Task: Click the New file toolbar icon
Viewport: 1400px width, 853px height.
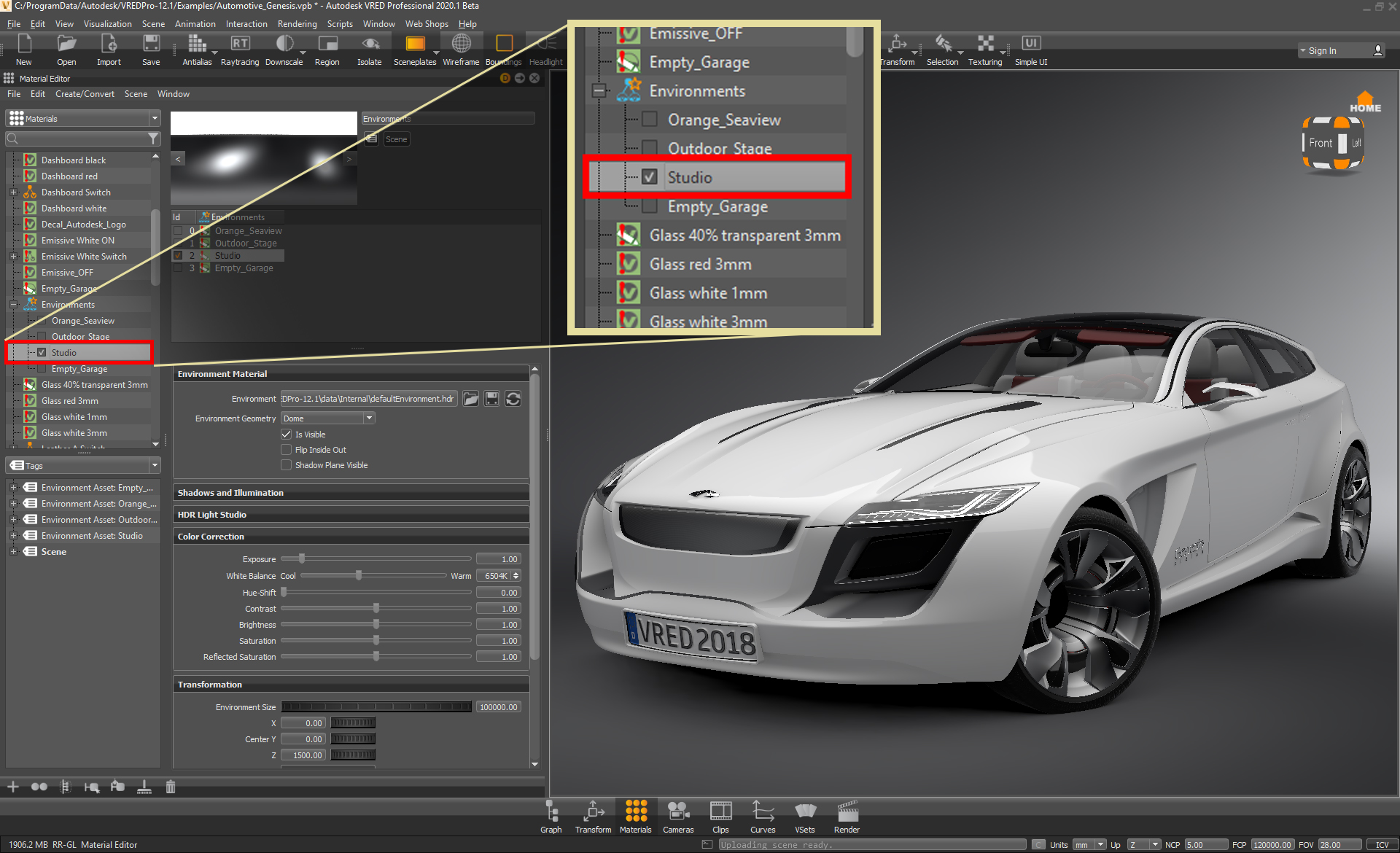Action: click(24, 50)
